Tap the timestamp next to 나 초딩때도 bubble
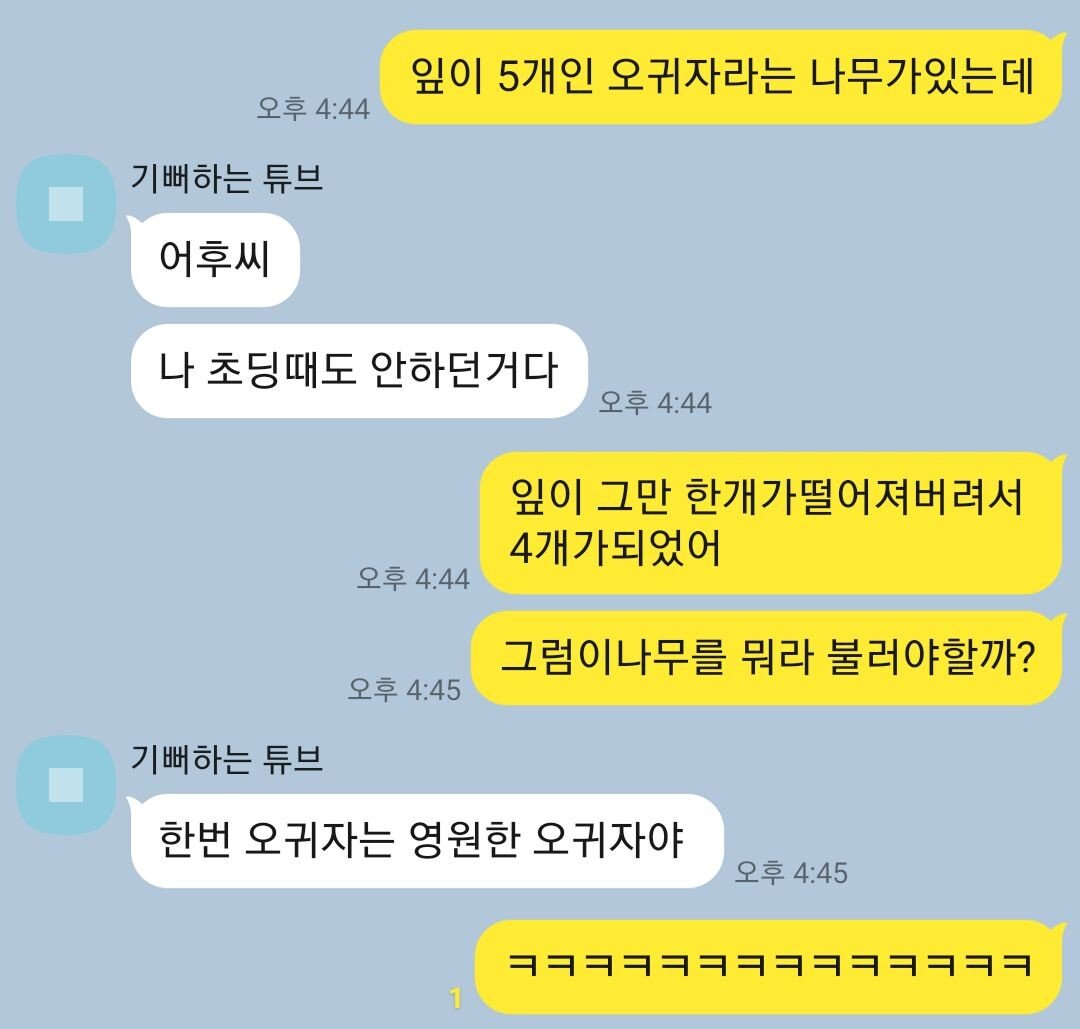The image size is (1080, 1029). [x=655, y=402]
